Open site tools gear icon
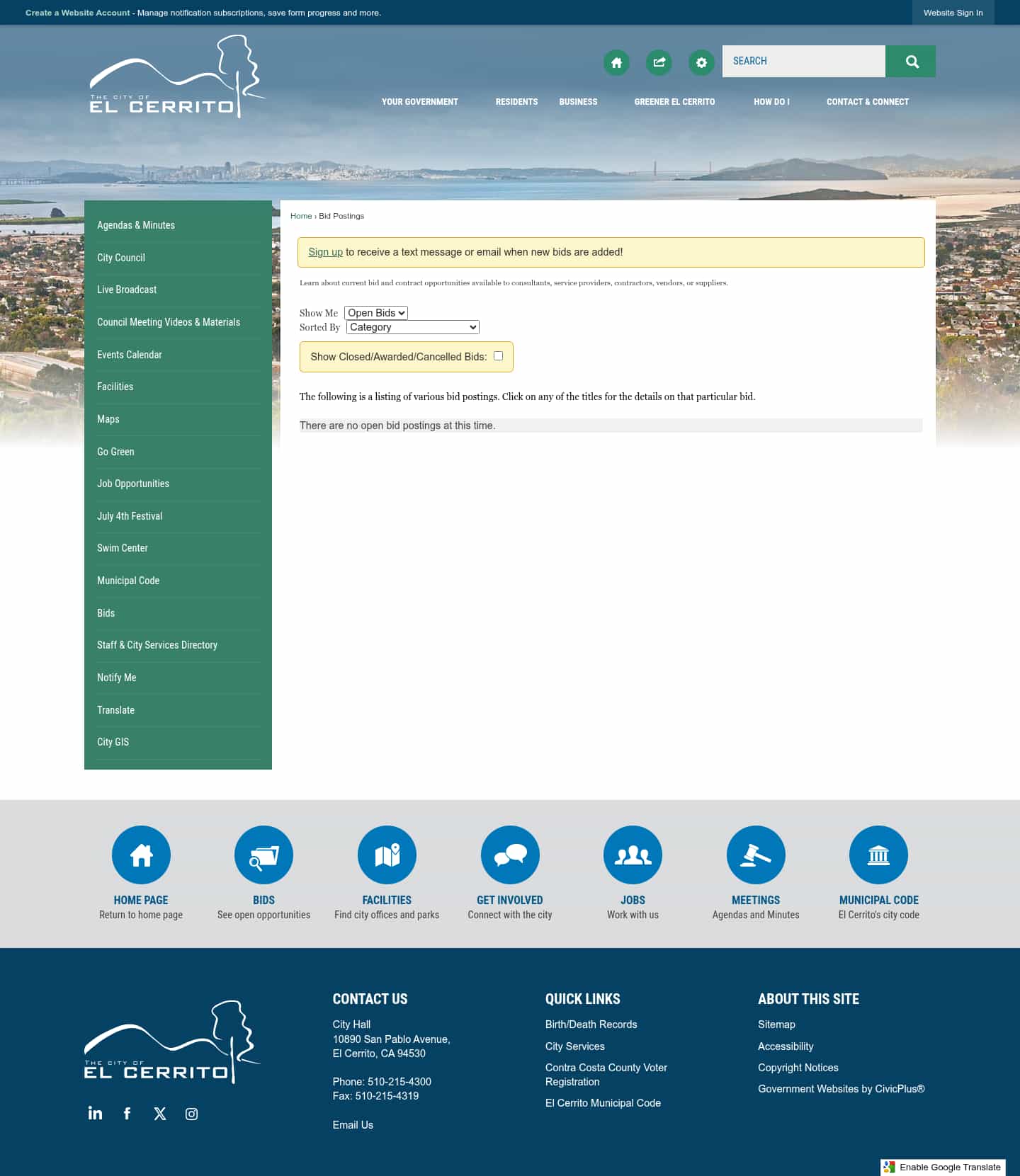Viewport: 1020px width, 1176px height. click(x=701, y=62)
